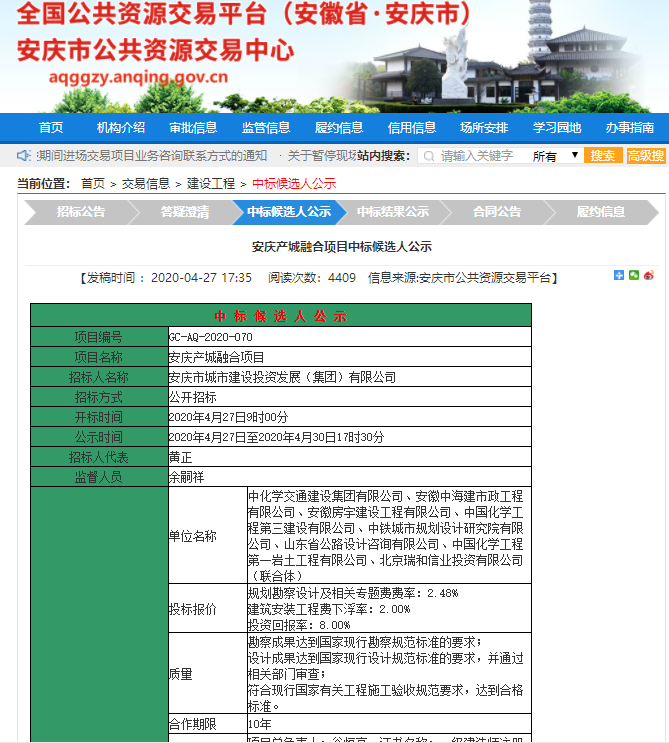The height and width of the screenshot is (743, 669).
Task: Click the project number GC-AQ-2020-070
Action: click(211, 337)
